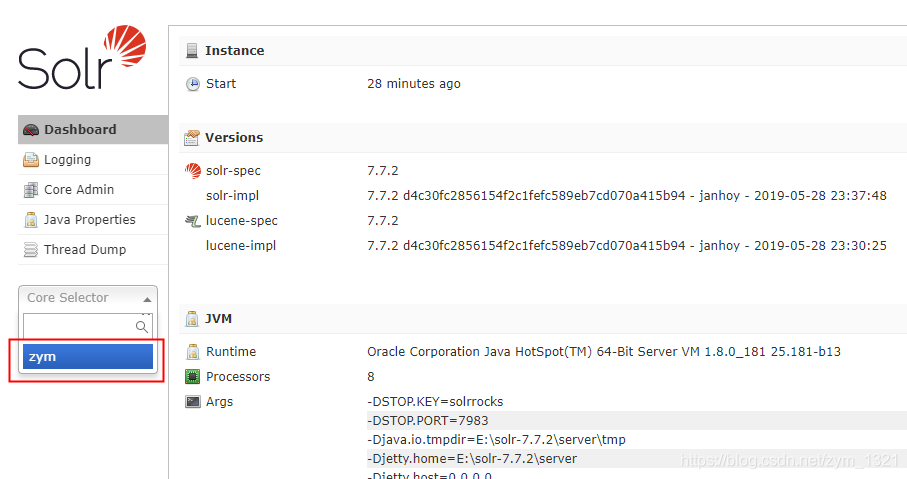Click the Processors chip icon
Viewport: 907px width, 479px height.
point(193,377)
